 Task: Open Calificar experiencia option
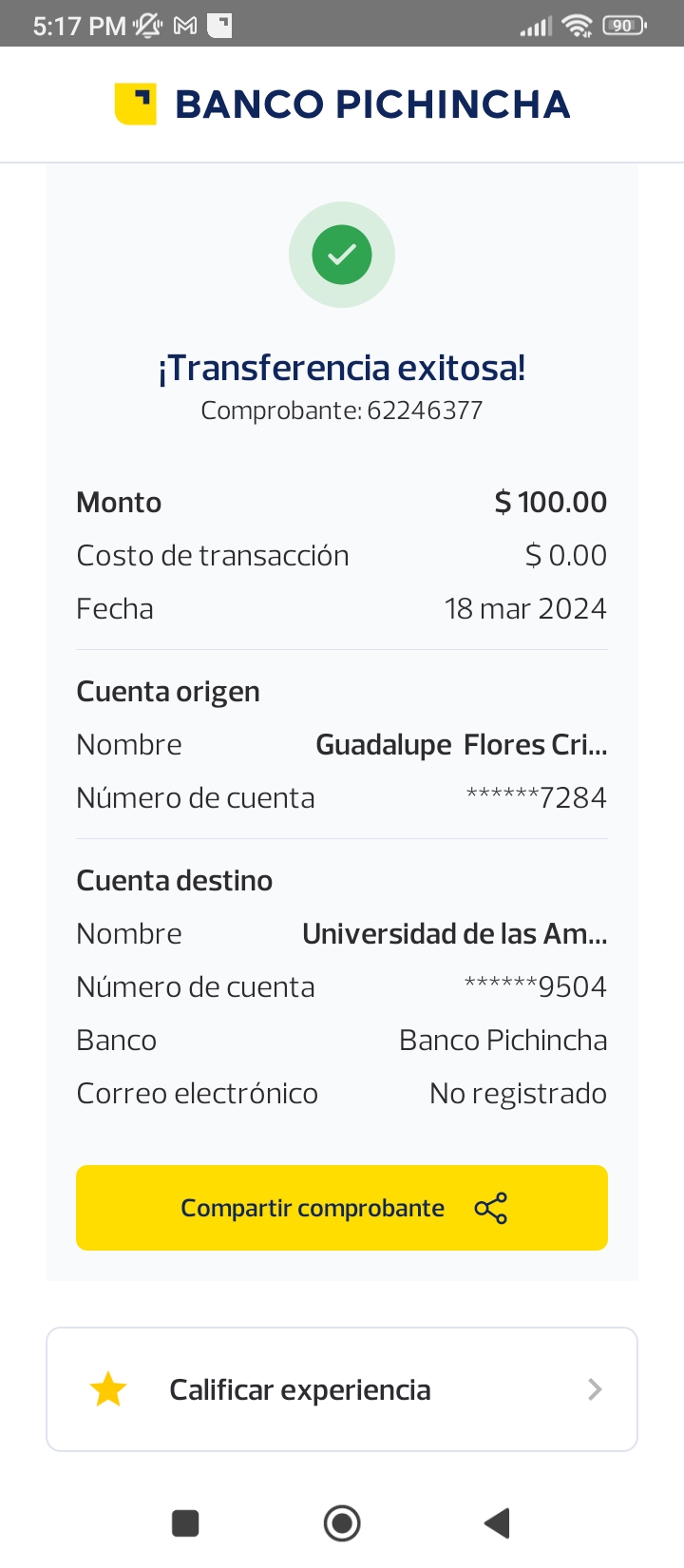300,1389
